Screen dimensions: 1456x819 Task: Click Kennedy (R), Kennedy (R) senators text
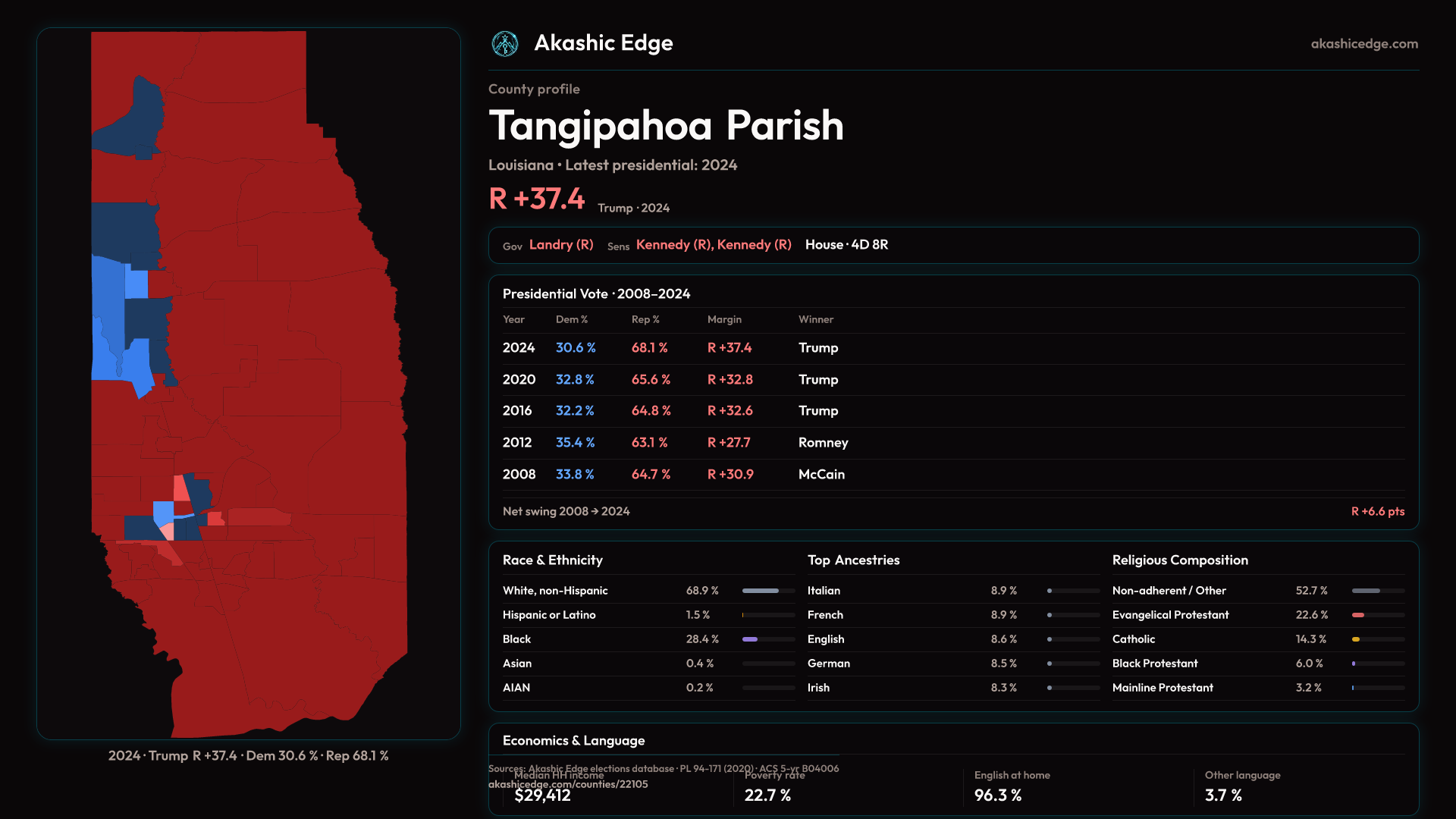pyautogui.click(x=713, y=245)
